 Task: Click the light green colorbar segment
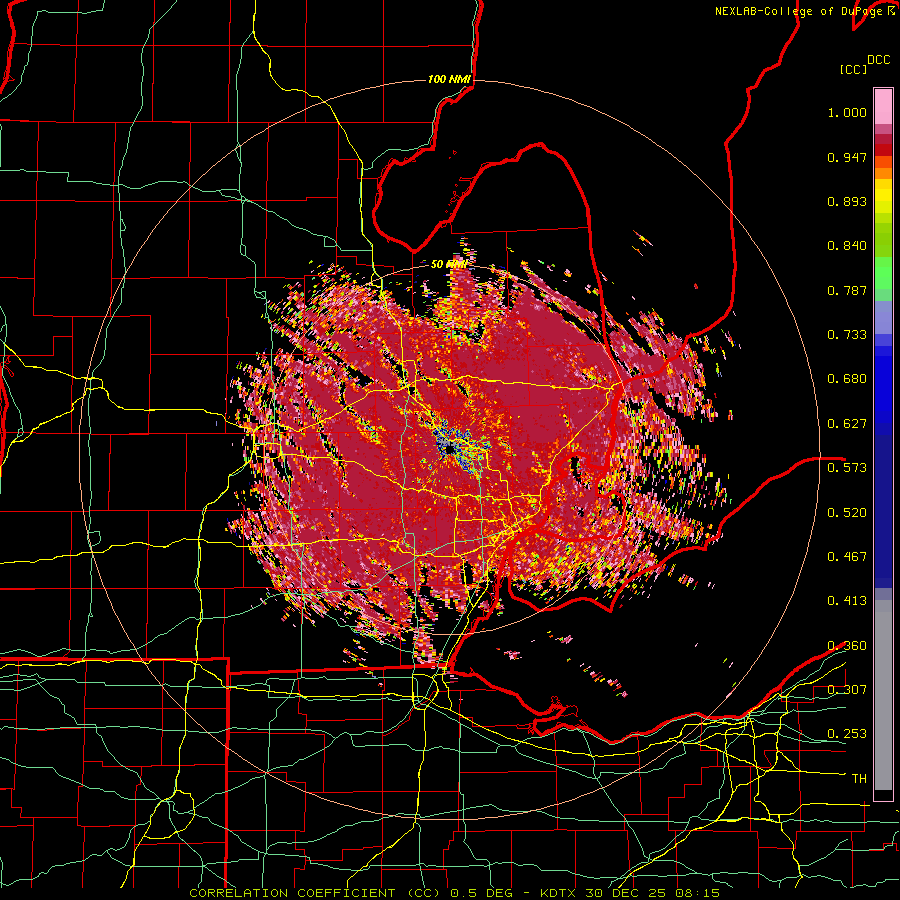883,273
